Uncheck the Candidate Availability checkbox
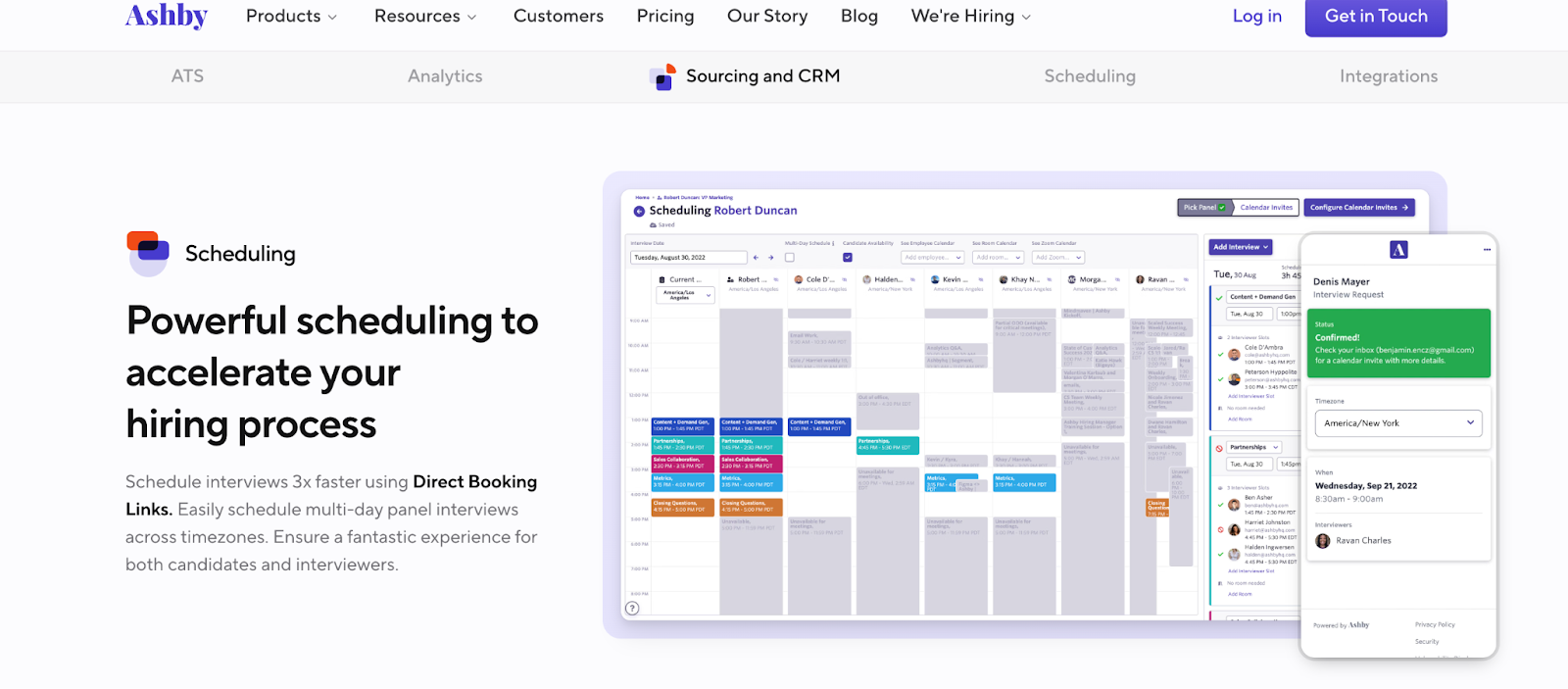Viewport: 1568px width, 689px height. (848, 258)
